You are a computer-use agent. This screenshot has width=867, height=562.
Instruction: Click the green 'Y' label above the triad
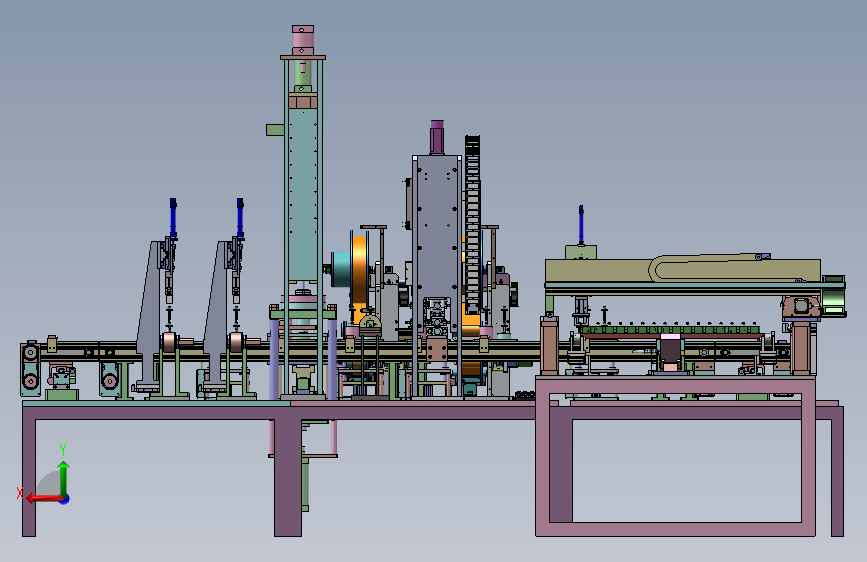pos(63,449)
